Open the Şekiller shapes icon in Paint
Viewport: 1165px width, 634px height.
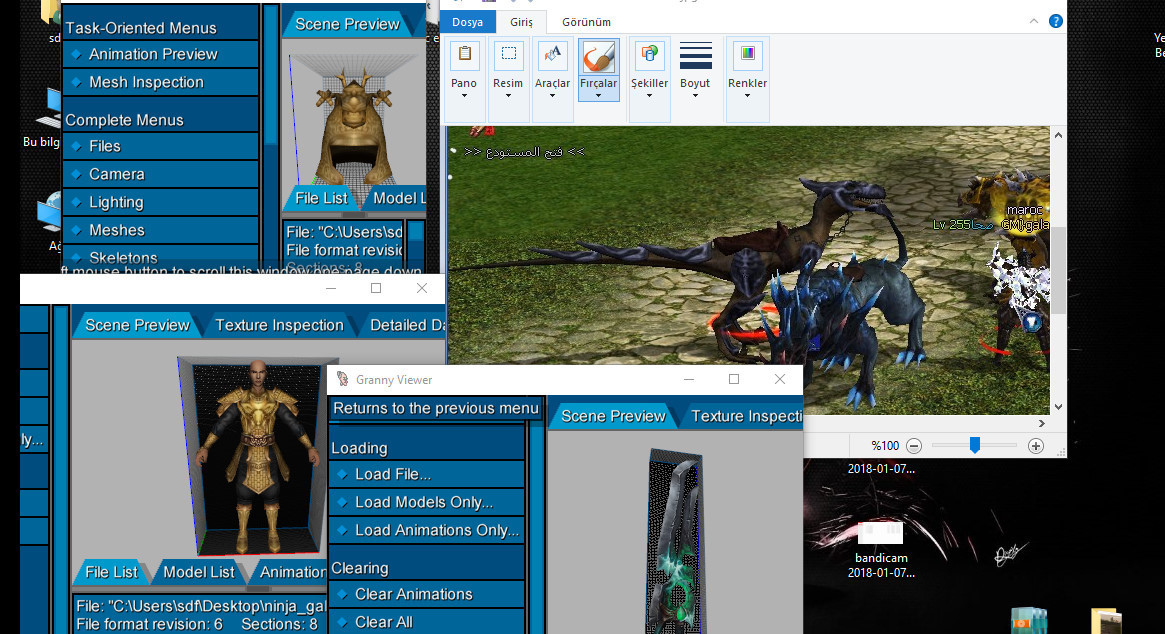click(x=649, y=55)
